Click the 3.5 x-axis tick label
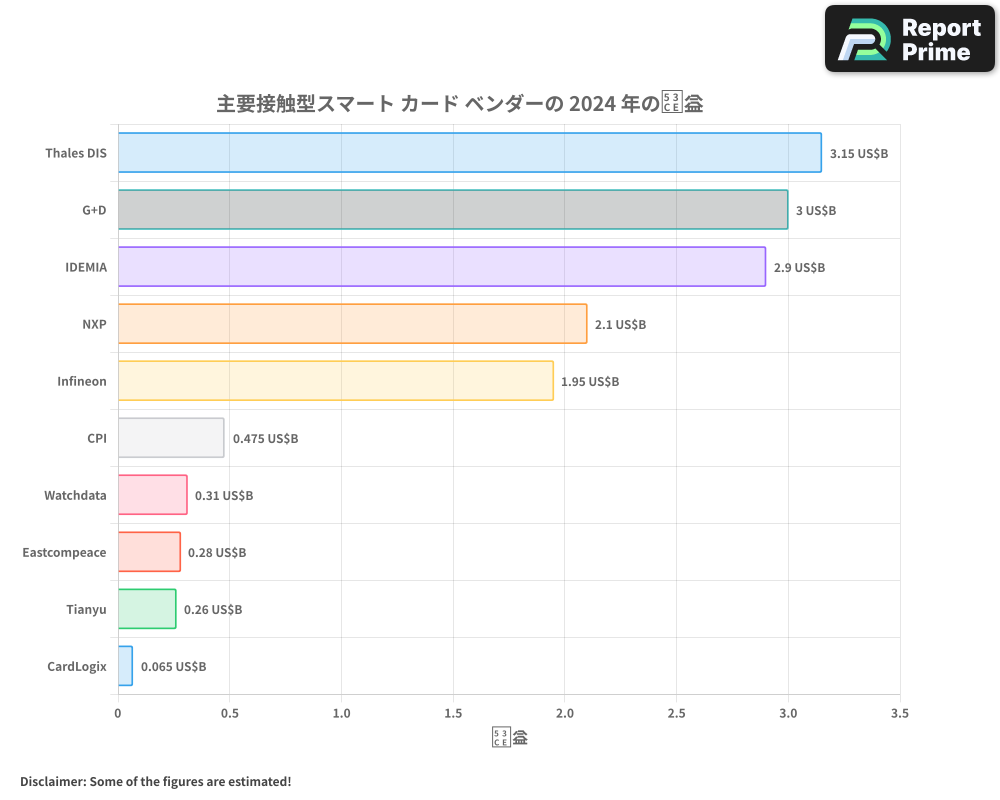The image size is (1000, 800). click(899, 713)
